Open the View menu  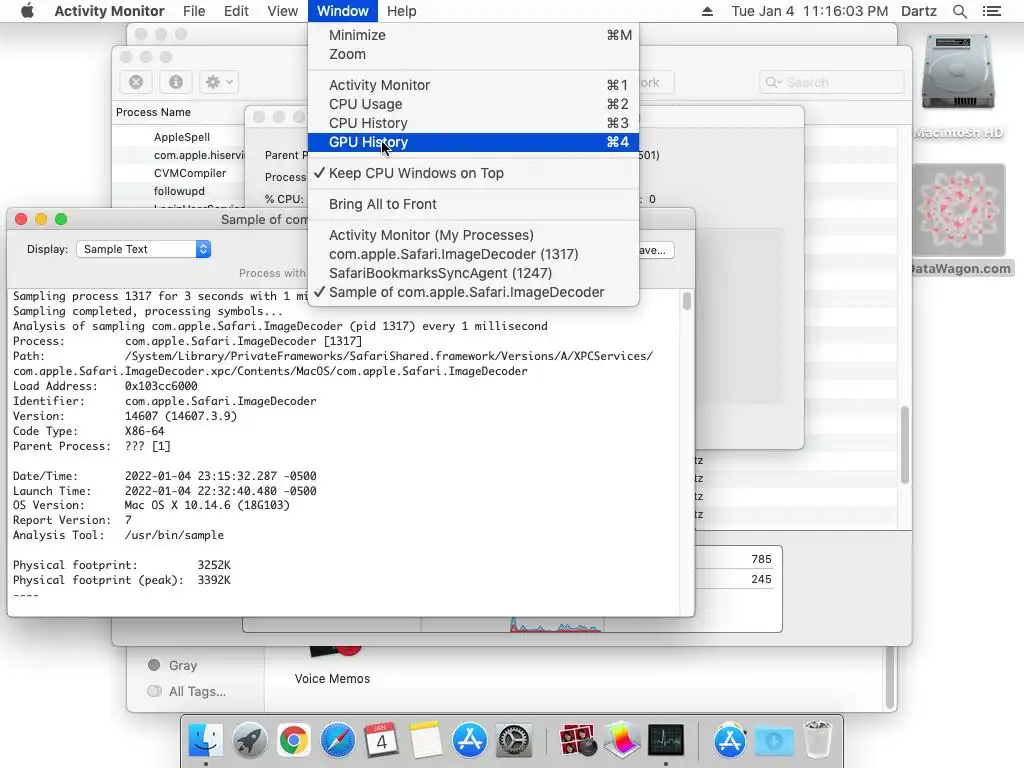(282, 11)
